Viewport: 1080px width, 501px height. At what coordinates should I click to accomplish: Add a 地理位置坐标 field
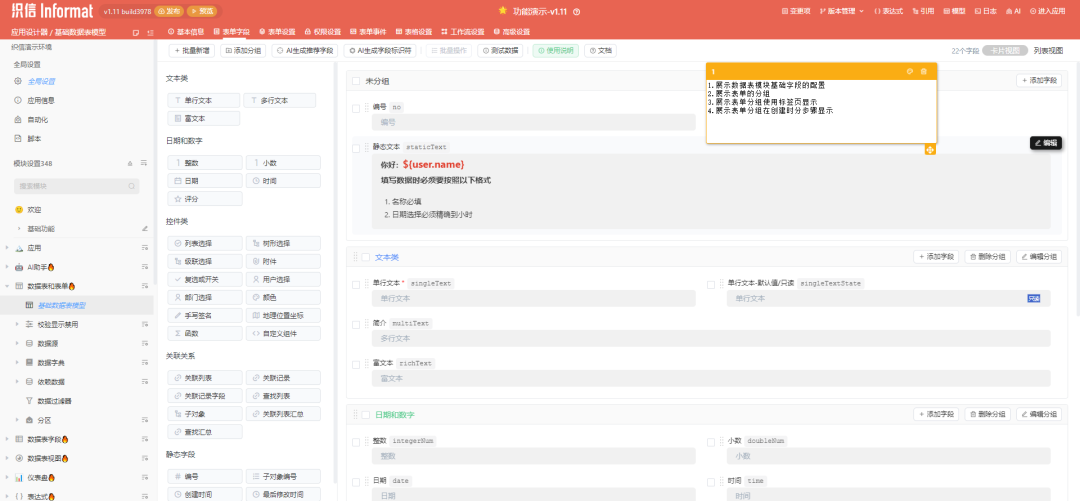282,315
